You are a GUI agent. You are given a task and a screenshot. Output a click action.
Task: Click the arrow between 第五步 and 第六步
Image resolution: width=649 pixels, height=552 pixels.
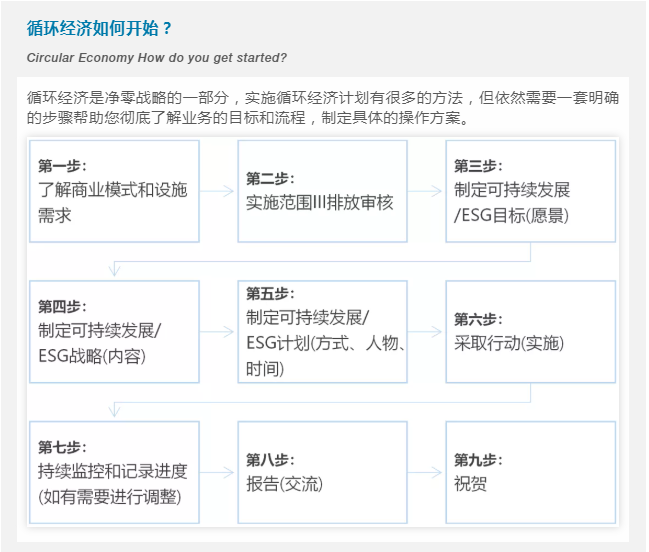pyautogui.click(x=426, y=332)
